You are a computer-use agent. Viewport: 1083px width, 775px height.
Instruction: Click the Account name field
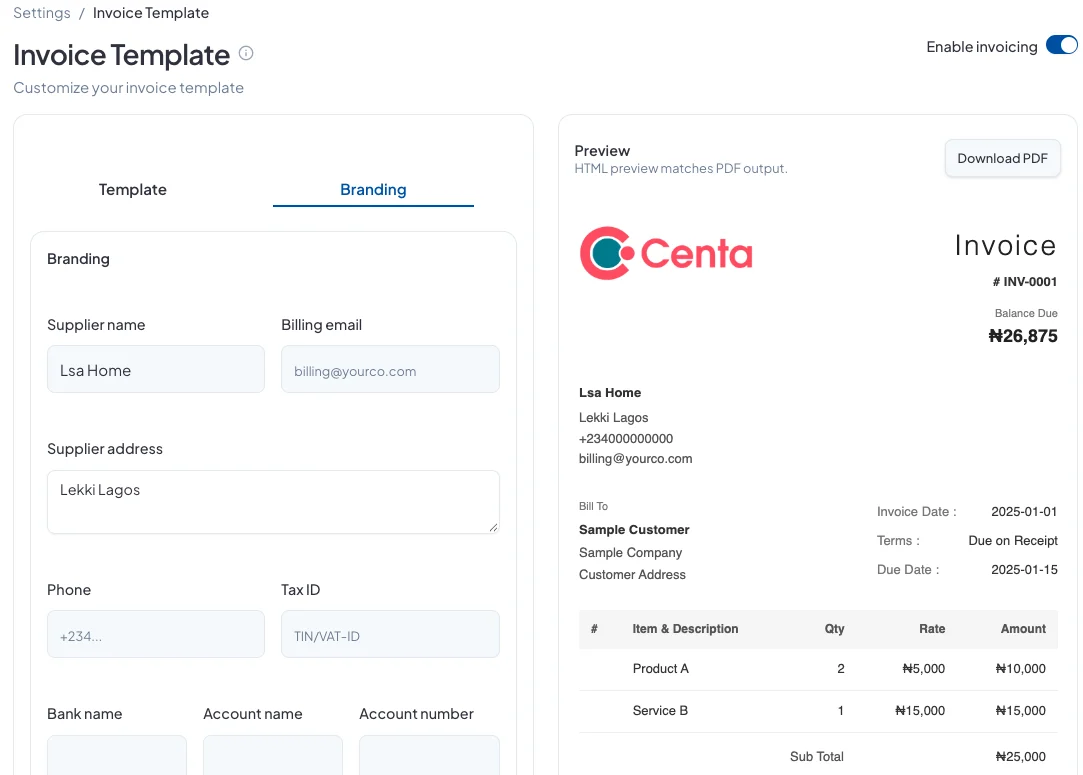(273, 754)
